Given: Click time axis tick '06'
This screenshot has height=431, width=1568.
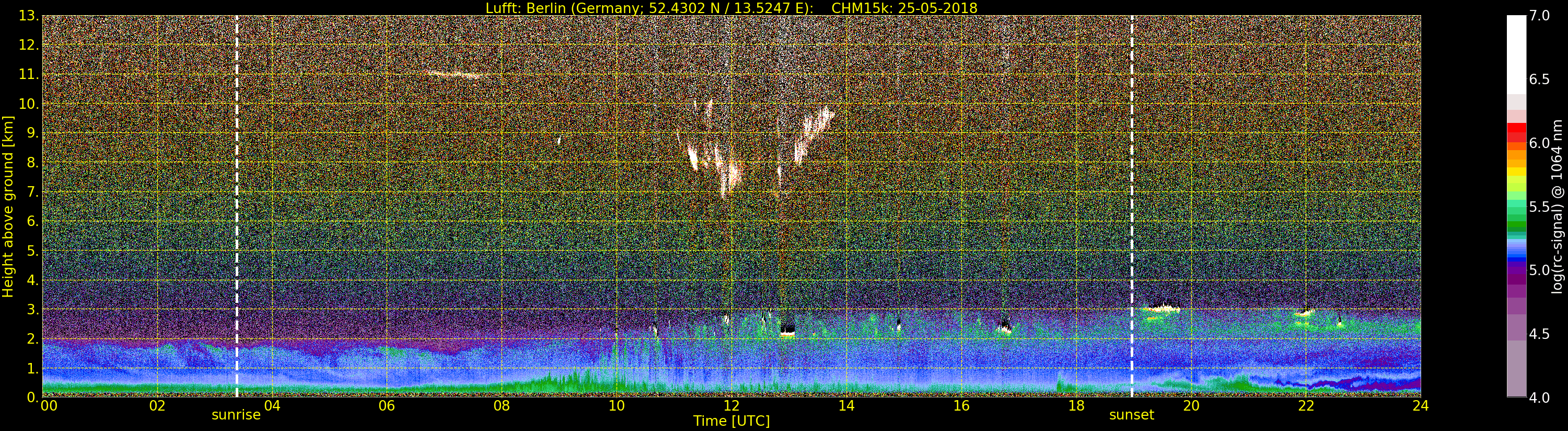Looking at the screenshot, I should coord(387,405).
